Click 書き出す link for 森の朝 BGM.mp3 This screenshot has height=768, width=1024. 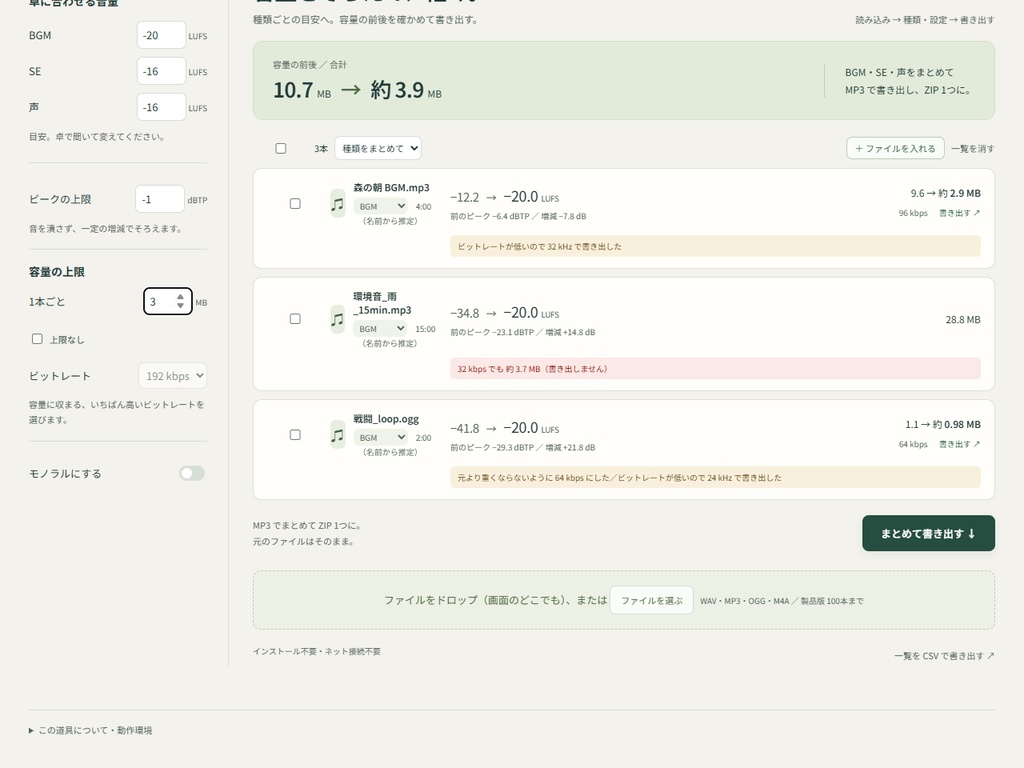[x=959, y=213]
